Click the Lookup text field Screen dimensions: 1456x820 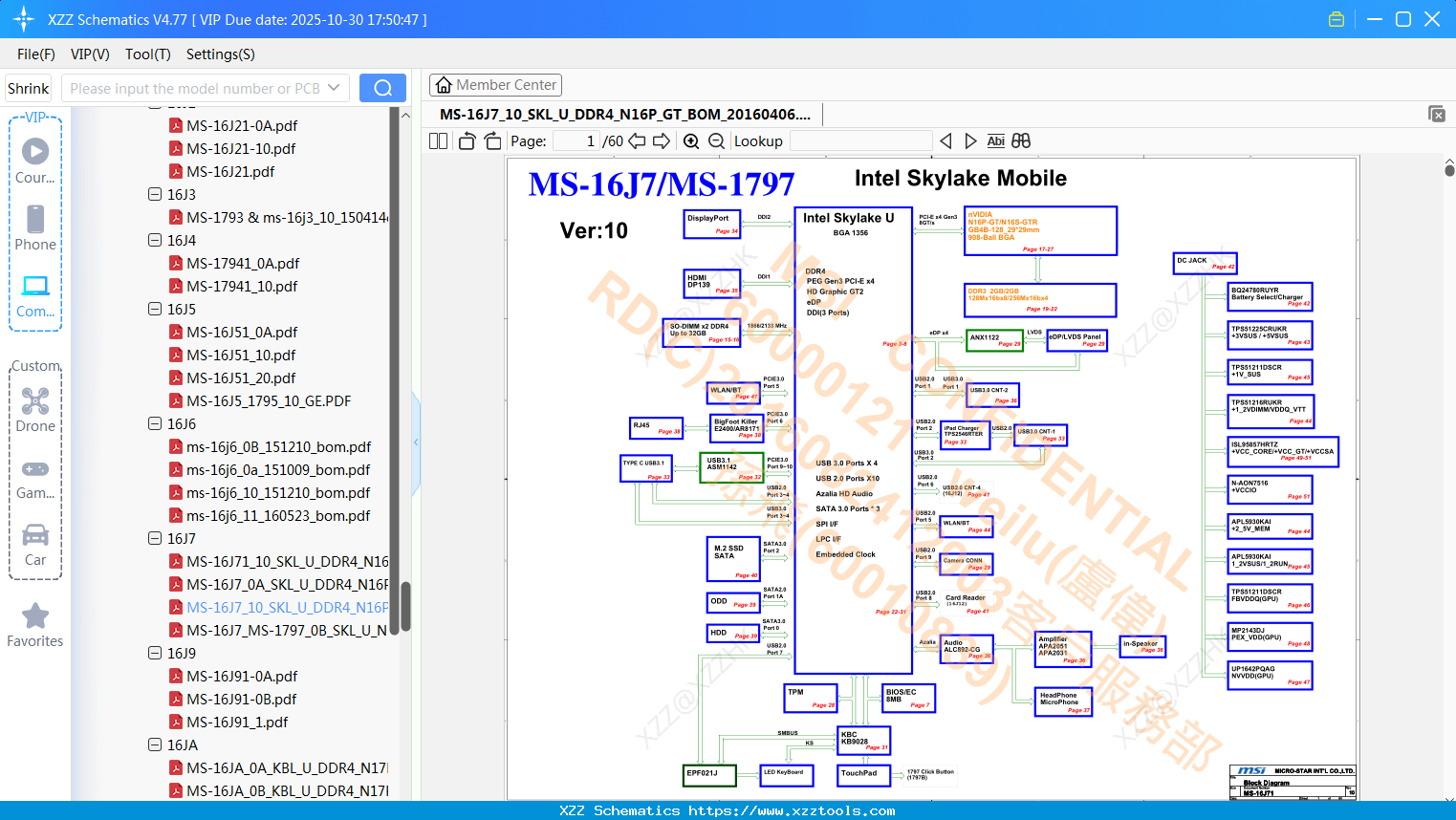click(860, 140)
